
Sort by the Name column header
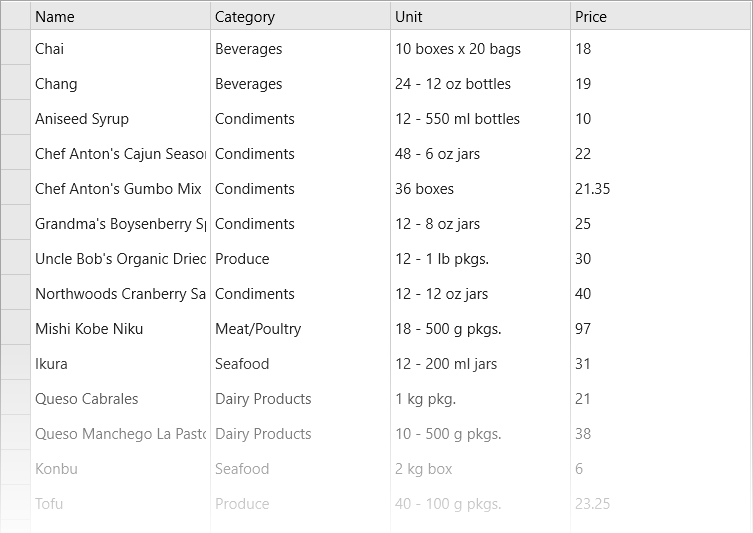pos(121,16)
